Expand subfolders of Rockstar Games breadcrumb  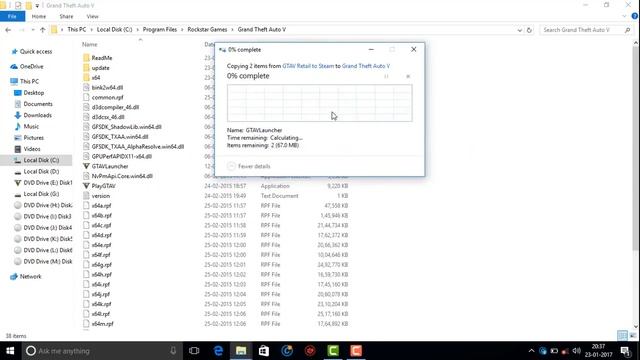pos(233,30)
